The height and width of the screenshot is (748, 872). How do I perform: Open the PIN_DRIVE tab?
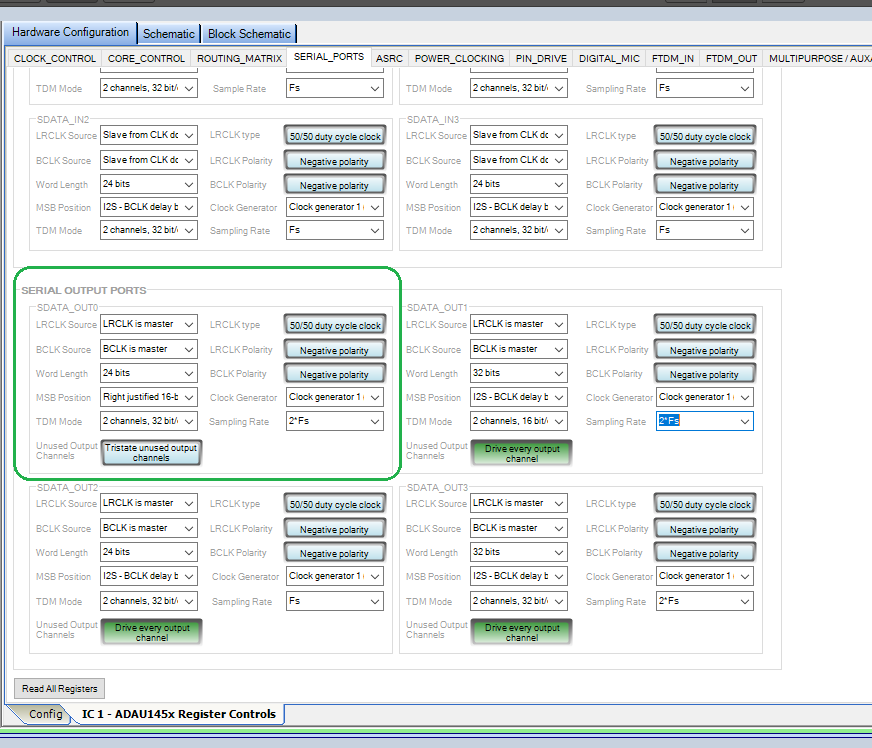pyautogui.click(x=541, y=58)
